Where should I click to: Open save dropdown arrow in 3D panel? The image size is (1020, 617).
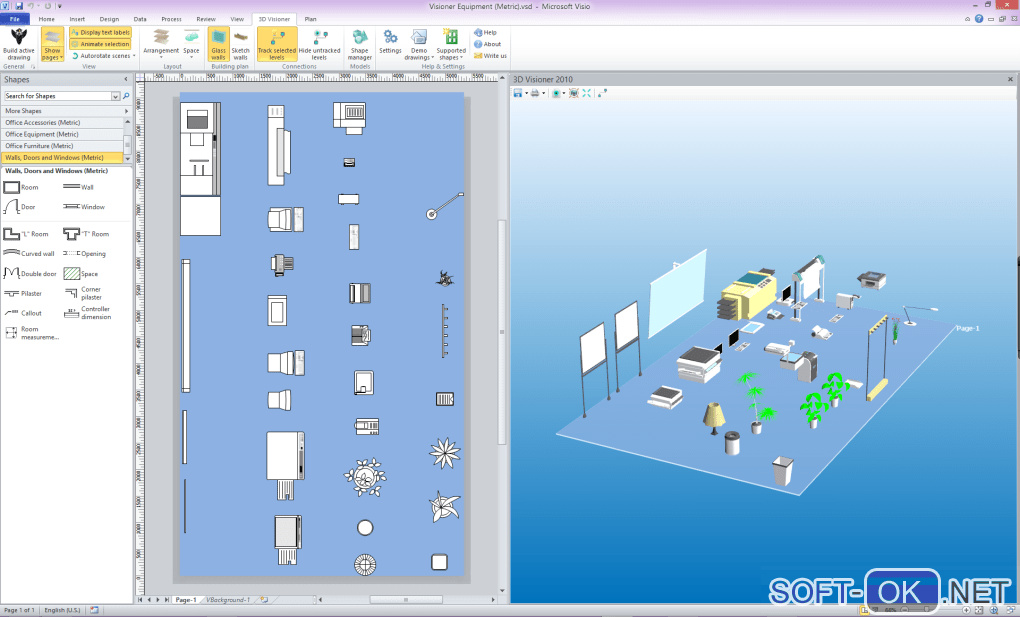coord(526,93)
